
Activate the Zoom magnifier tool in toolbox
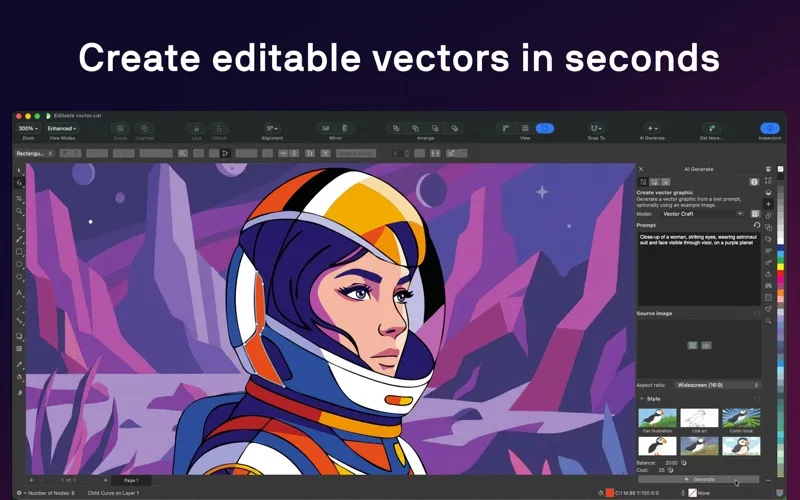19,211
